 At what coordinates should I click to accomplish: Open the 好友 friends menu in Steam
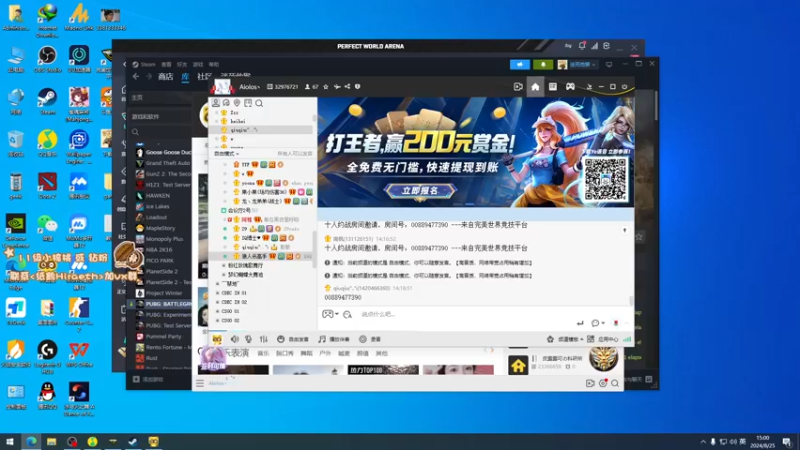point(182,65)
